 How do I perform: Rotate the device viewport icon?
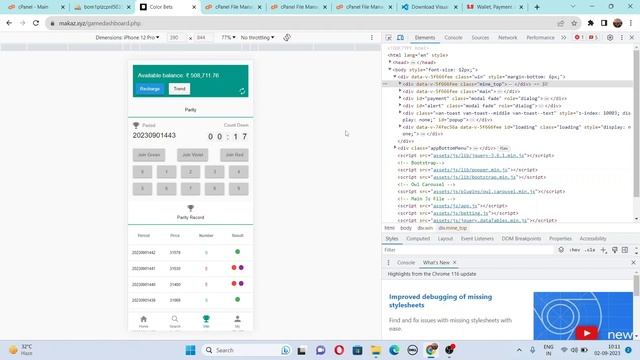pos(287,38)
